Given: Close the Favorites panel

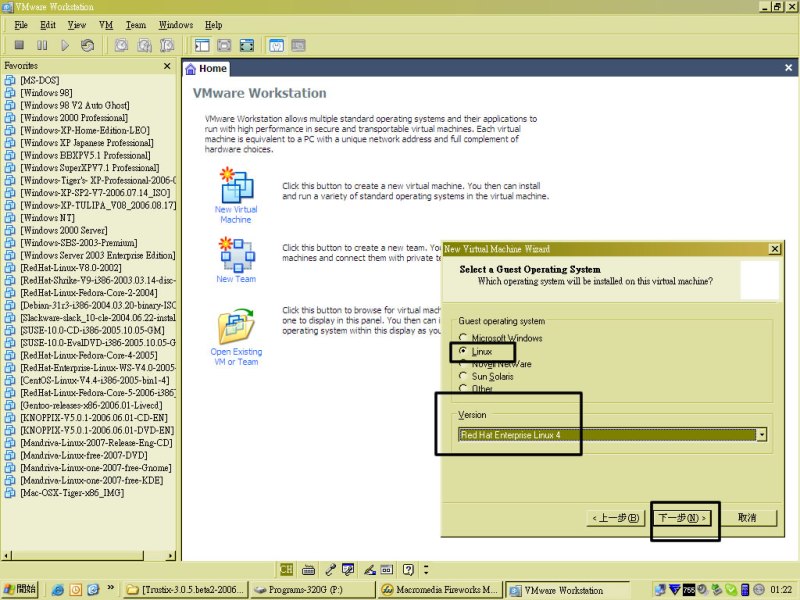Looking at the screenshot, I should [167, 66].
